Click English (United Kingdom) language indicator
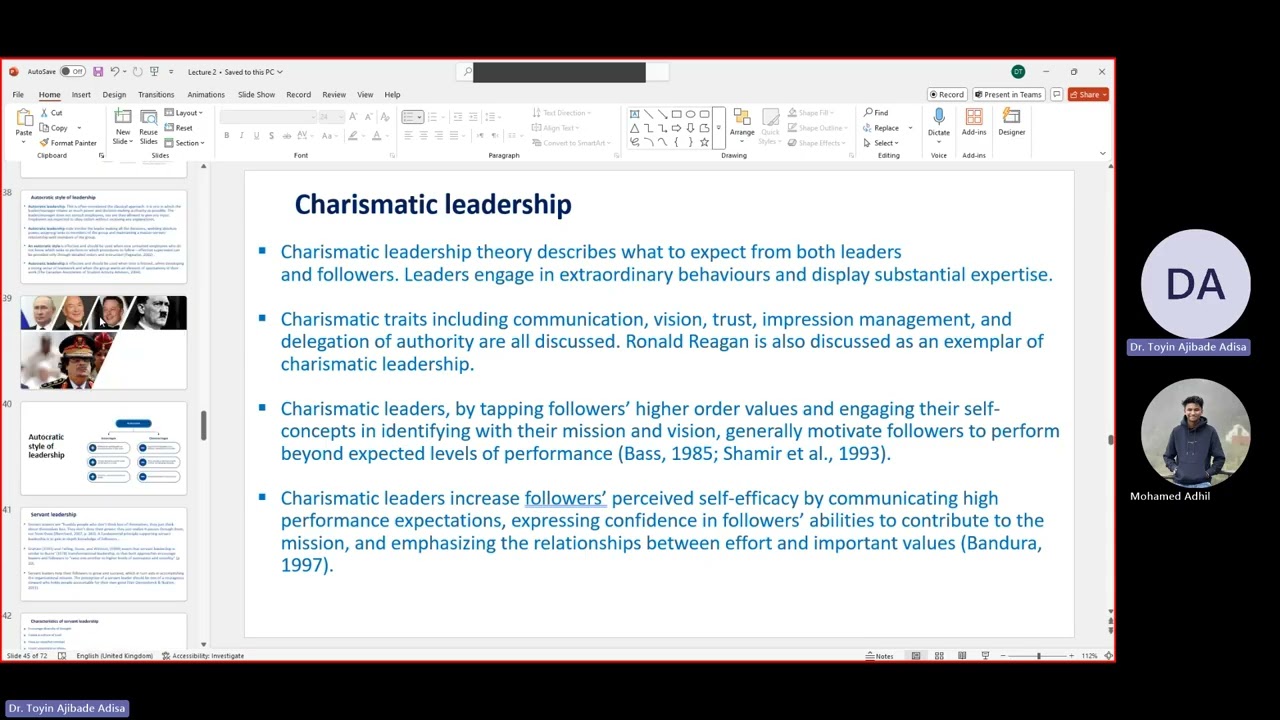Viewport: 1280px width, 720px height. click(x=114, y=656)
